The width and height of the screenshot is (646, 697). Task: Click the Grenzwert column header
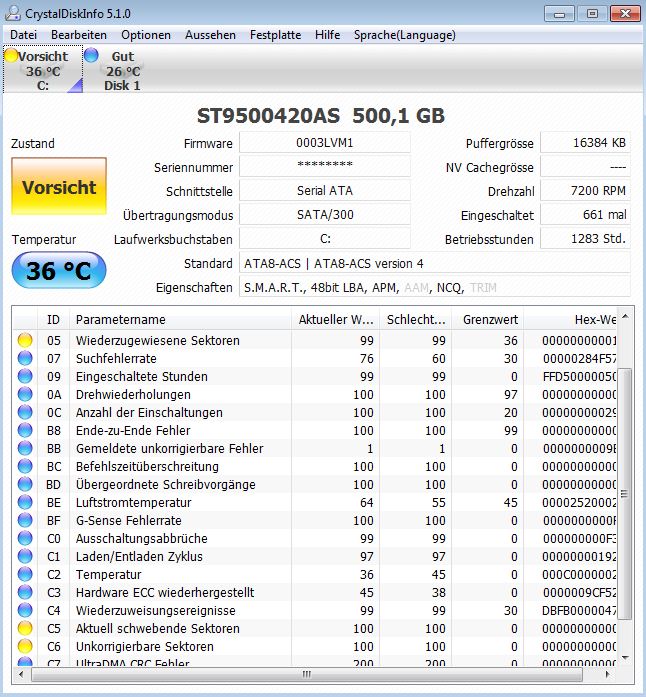(x=488, y=320)
